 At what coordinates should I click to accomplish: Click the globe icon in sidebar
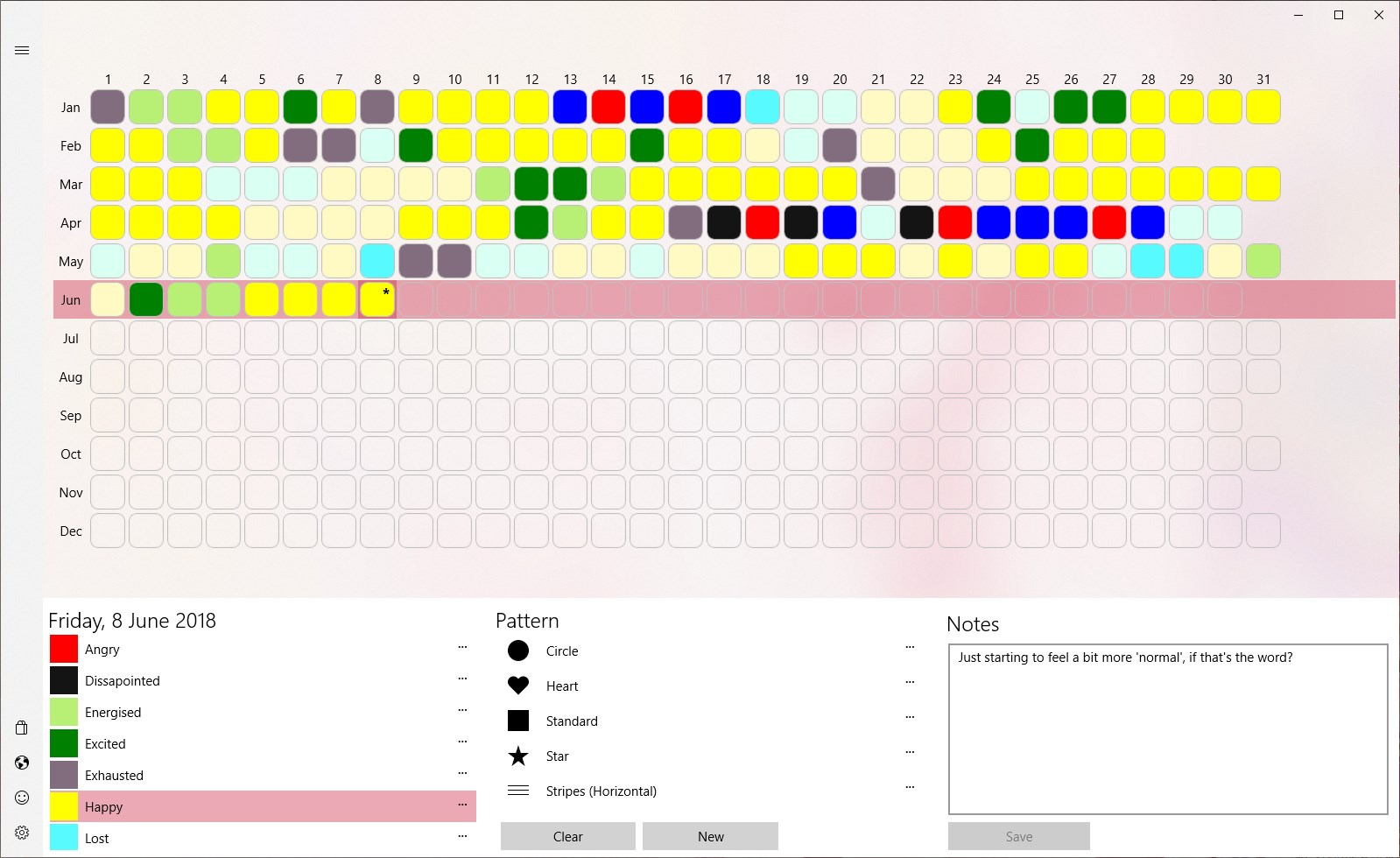[22, 763]
